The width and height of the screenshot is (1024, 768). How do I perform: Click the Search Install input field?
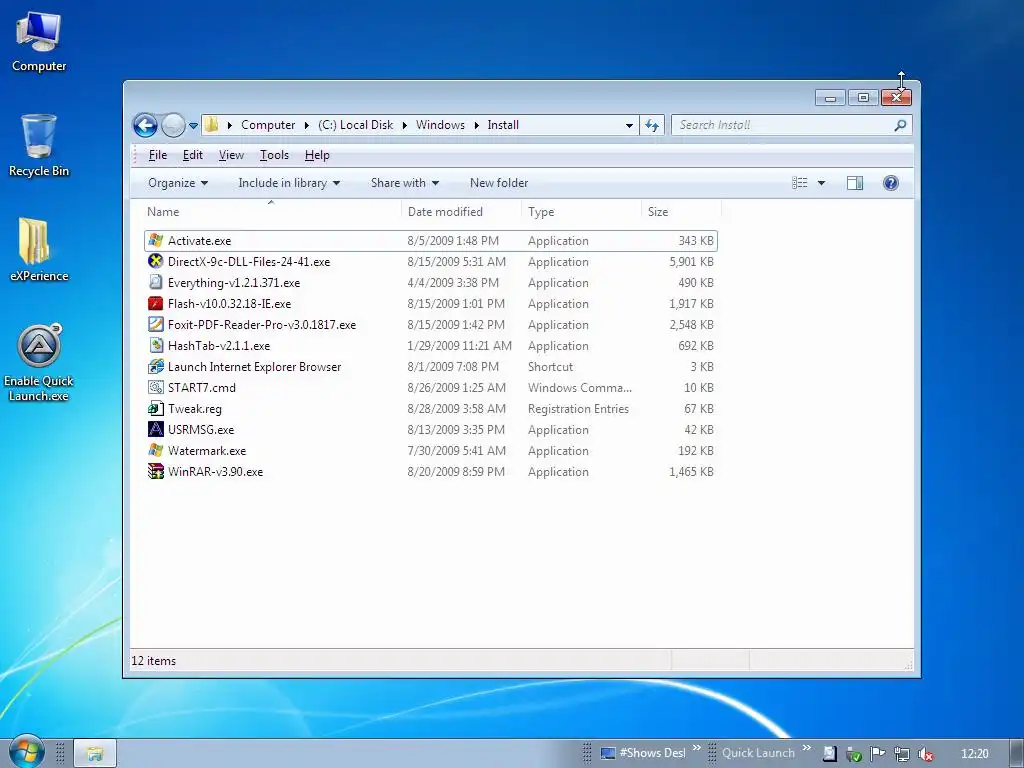[784, 125]
